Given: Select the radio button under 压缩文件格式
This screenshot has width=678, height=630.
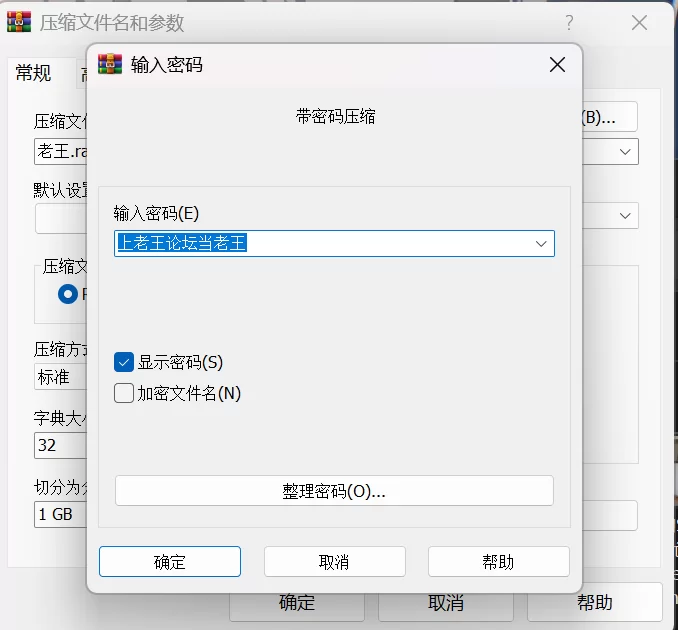Looking at the screenshot, I should 68,294.
